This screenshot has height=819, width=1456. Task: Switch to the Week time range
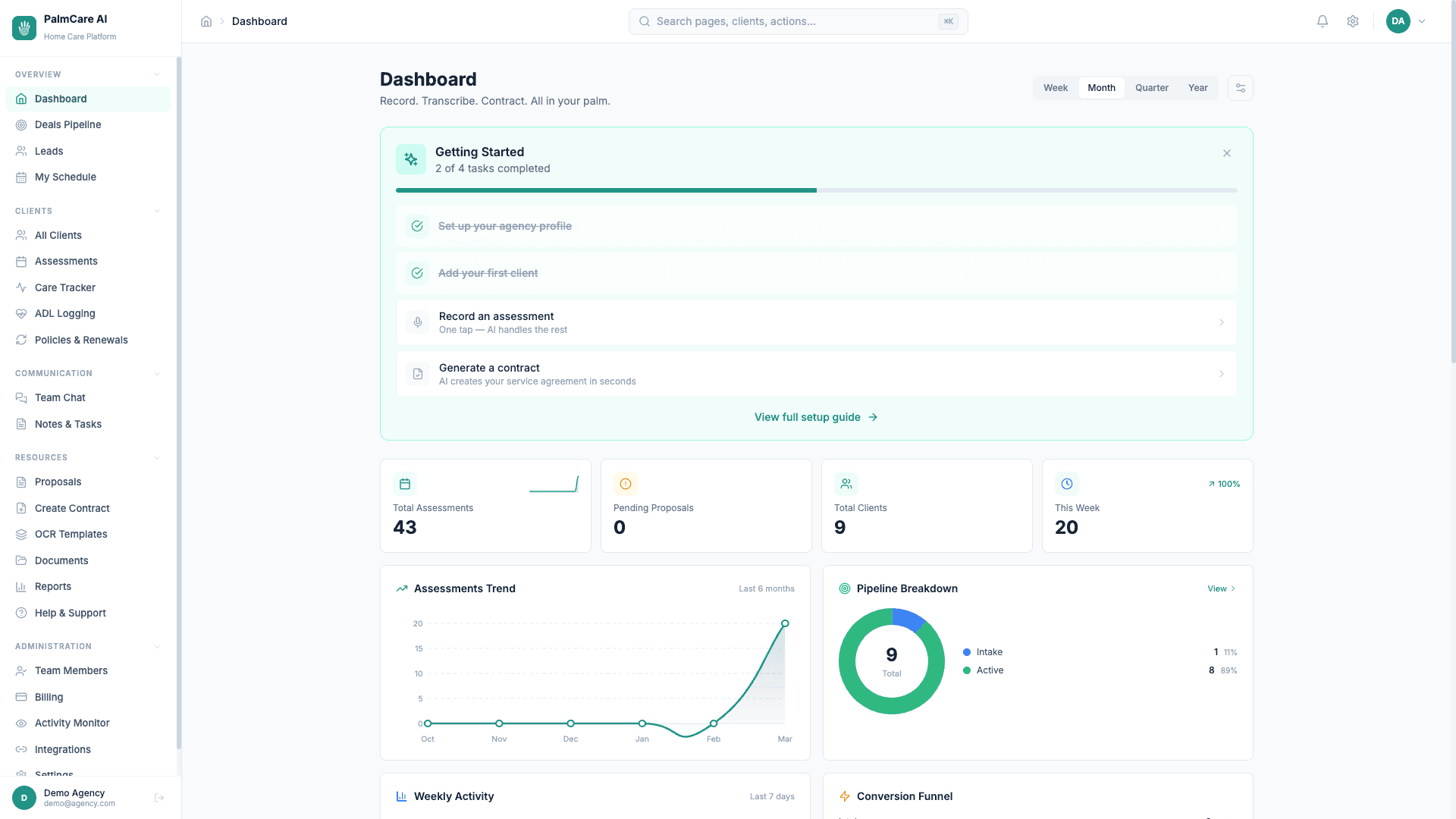click(1055, 87)
